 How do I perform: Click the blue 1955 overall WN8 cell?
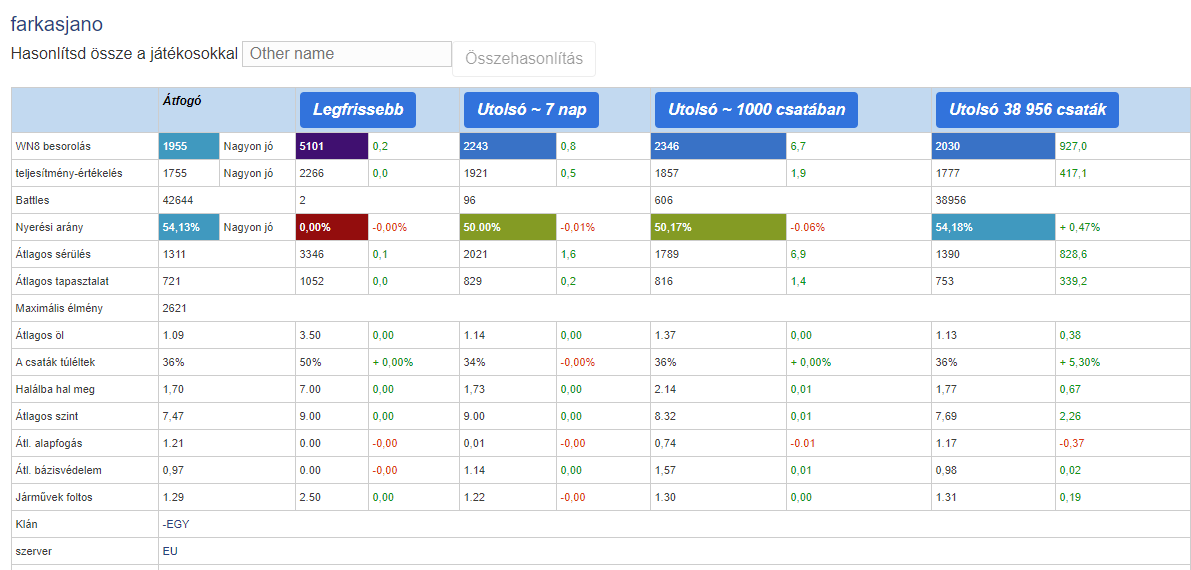188,146
